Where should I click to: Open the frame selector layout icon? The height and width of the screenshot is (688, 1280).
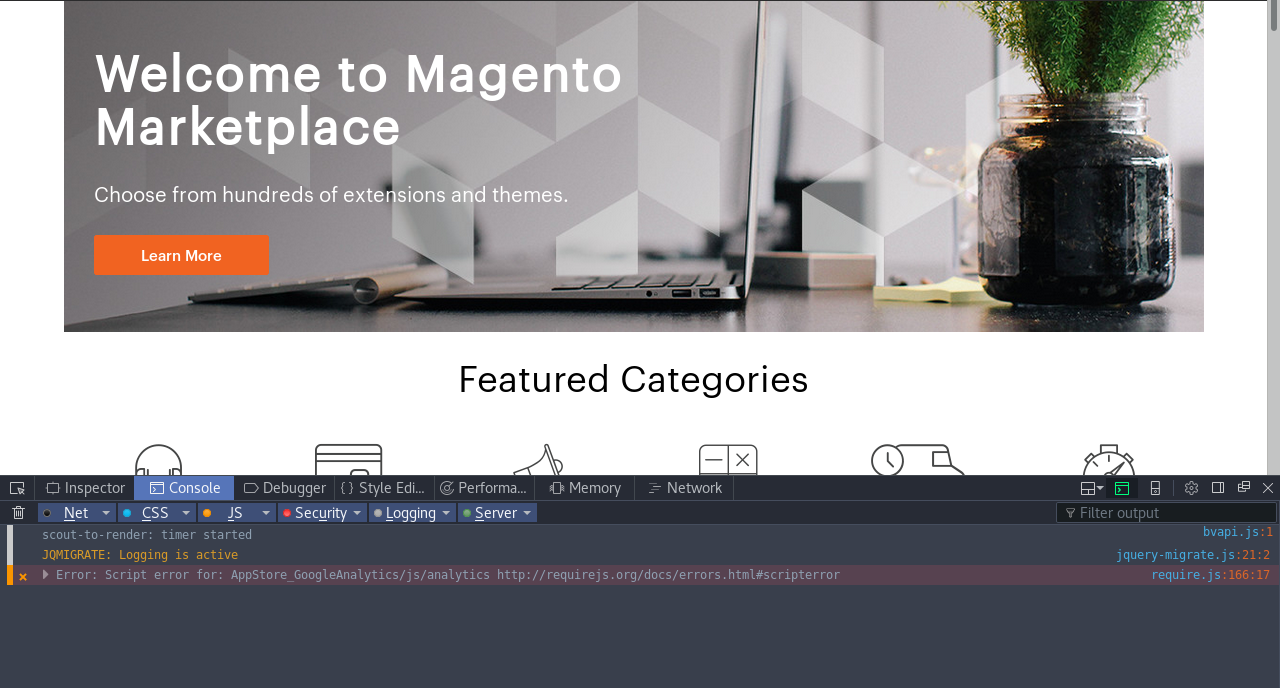pos(1092,488)
